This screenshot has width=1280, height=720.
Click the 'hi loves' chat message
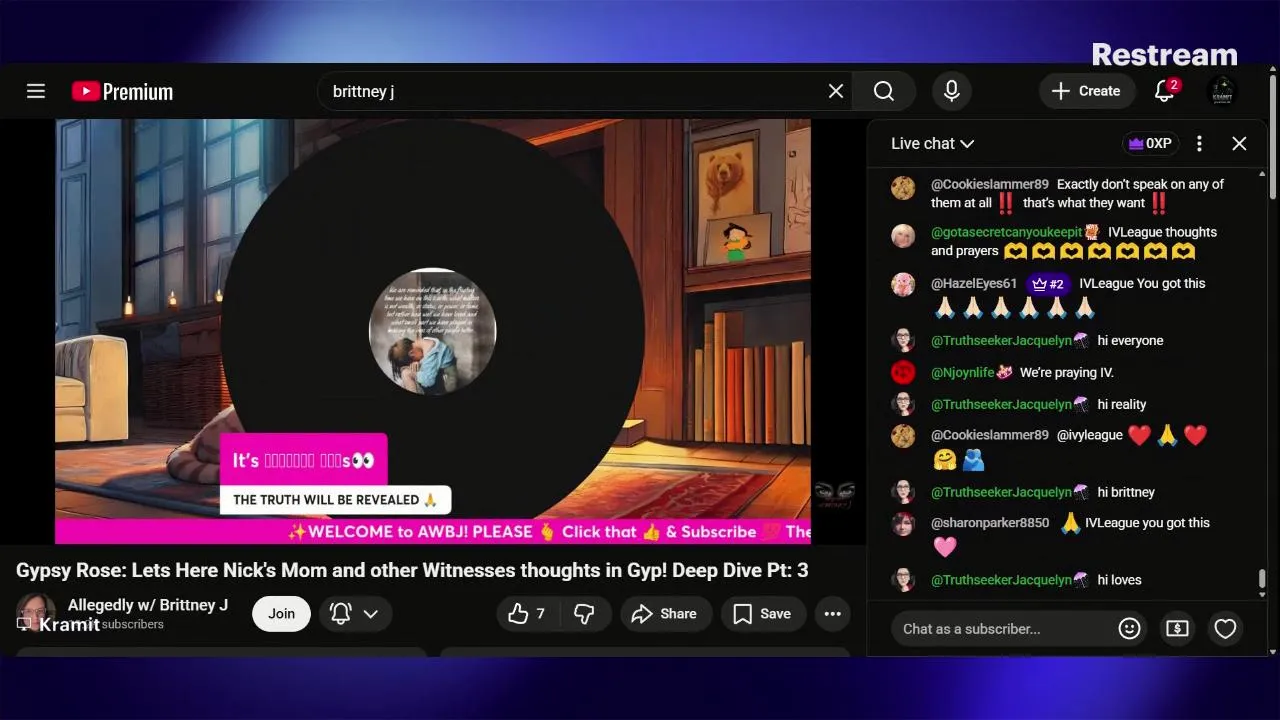pos(1119,580)
